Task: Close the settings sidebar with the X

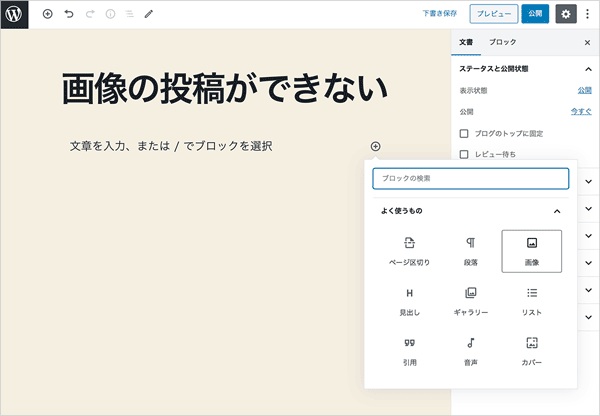Action: pyautogui.click(x=587, y=42)
